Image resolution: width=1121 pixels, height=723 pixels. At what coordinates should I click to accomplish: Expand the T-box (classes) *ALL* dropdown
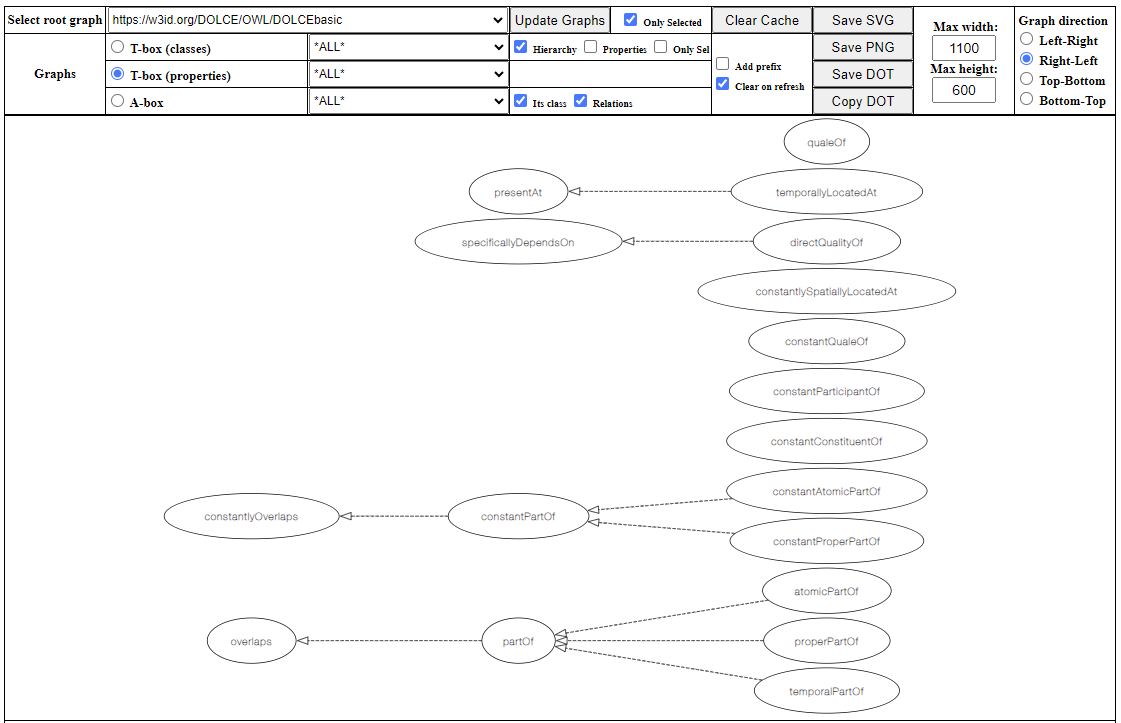(x=409, y=47)
